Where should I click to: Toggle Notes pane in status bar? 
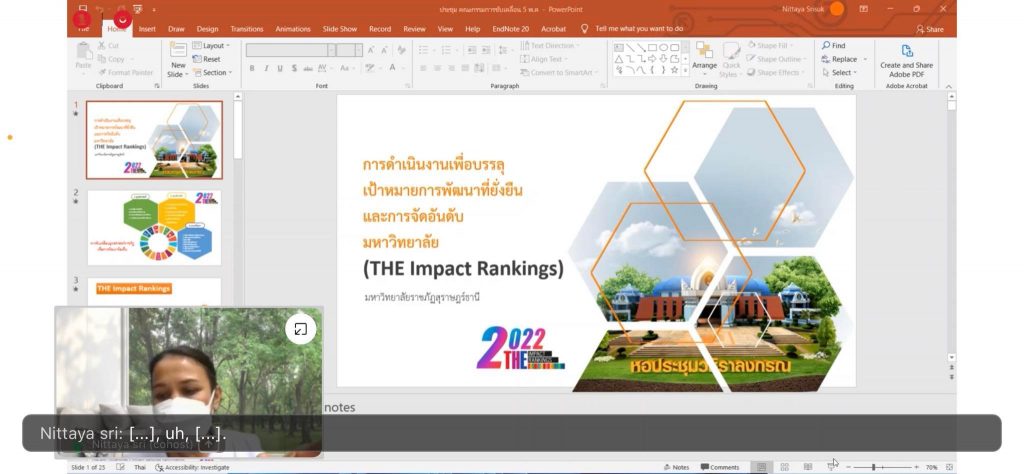click(677, 467)
